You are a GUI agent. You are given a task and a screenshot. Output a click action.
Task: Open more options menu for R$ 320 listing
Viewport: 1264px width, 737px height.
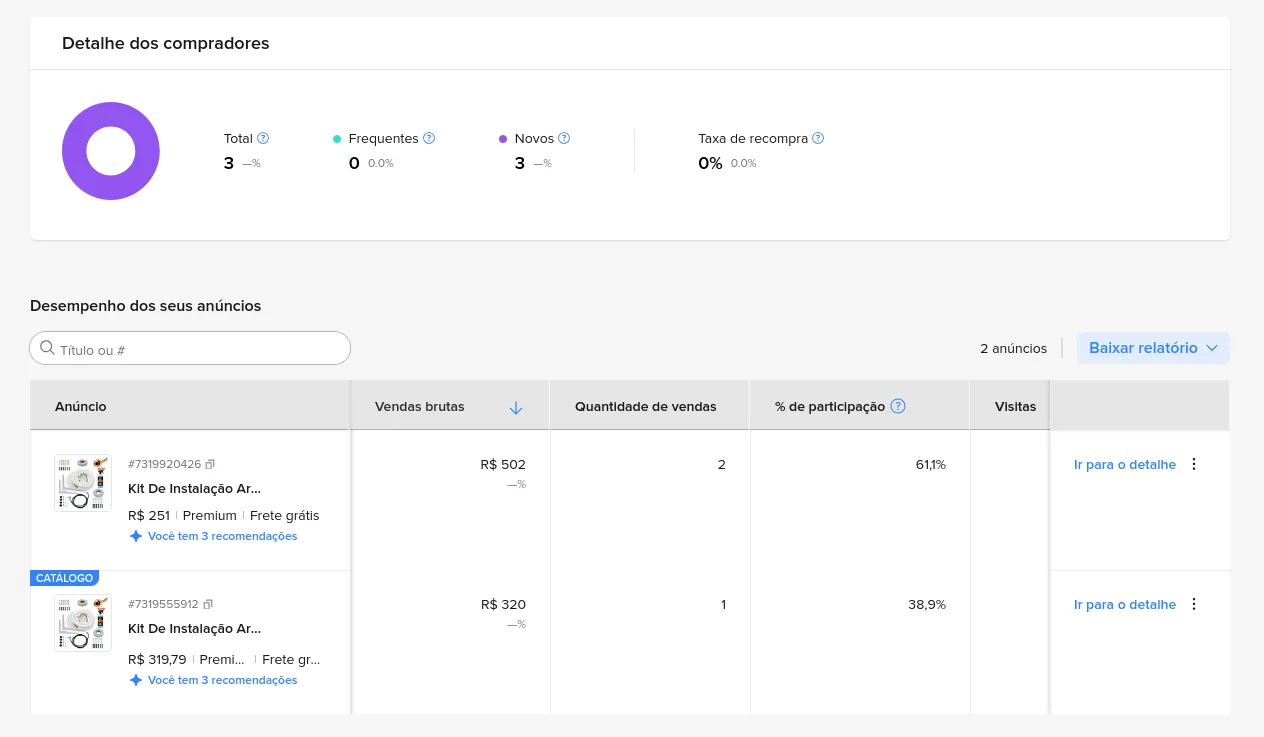pyautogui.click(x=1193, y=604)
